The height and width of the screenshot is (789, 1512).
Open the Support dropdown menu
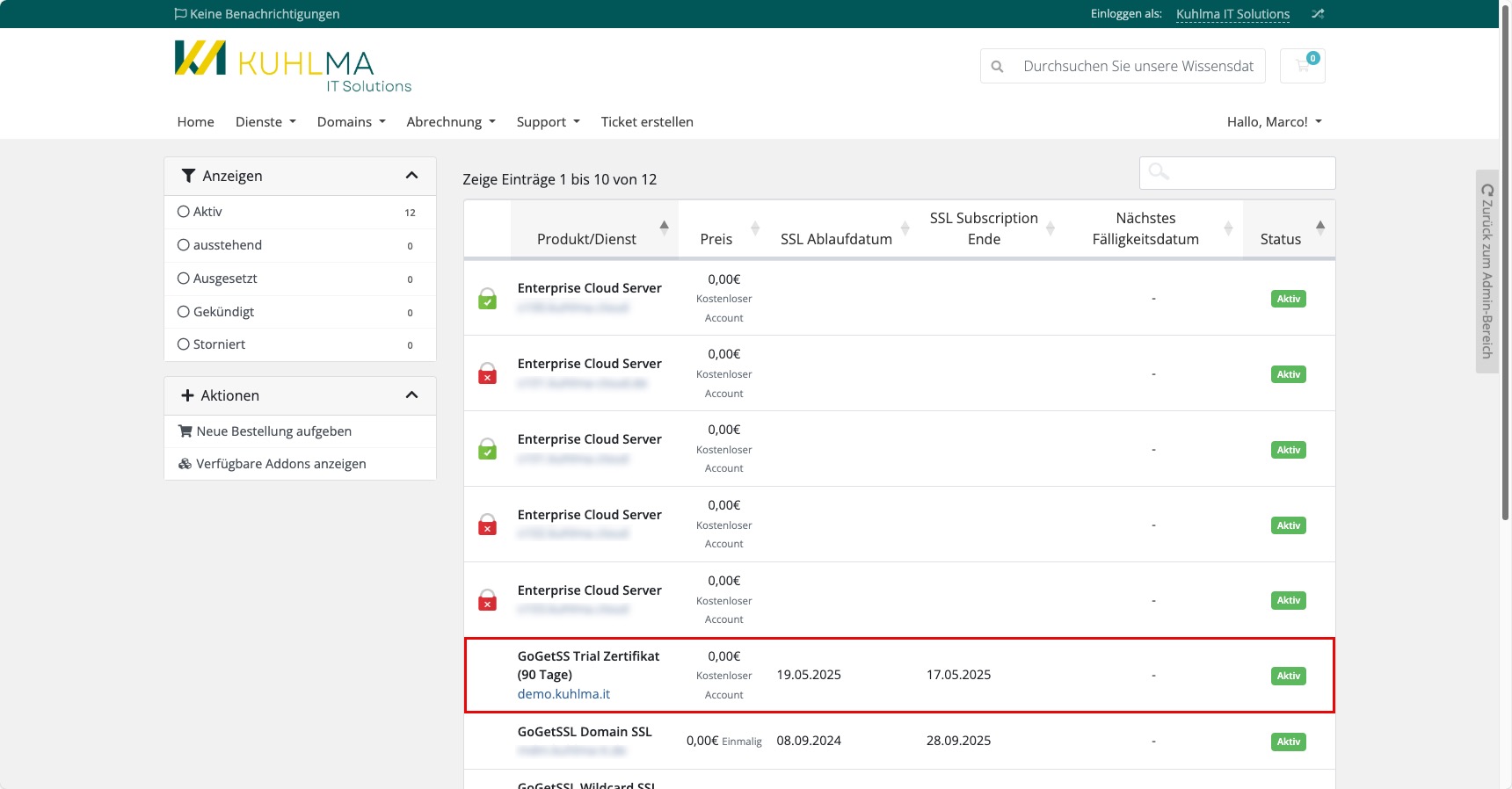(549, 122)
